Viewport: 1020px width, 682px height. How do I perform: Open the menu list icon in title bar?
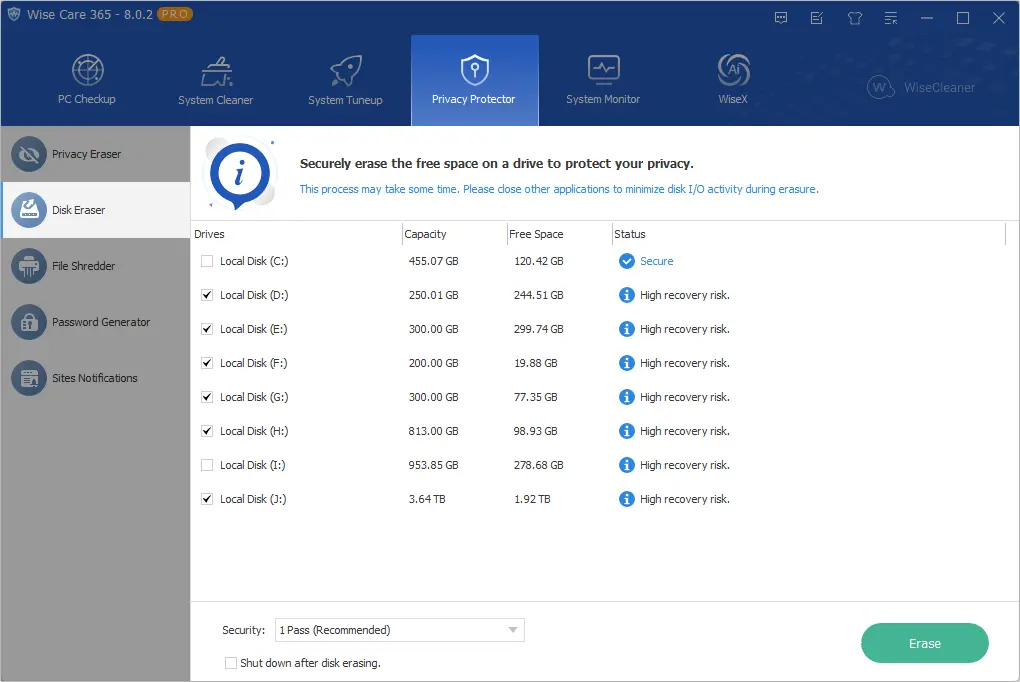tap(891, 18)
